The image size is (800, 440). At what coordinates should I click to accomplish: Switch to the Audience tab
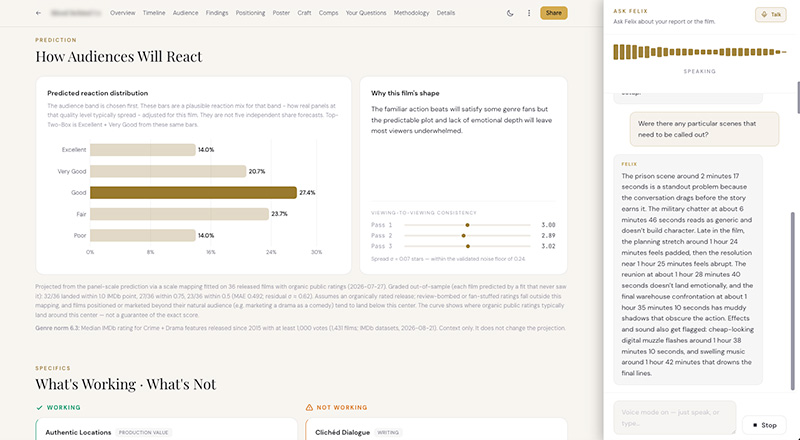coord(185,13)
